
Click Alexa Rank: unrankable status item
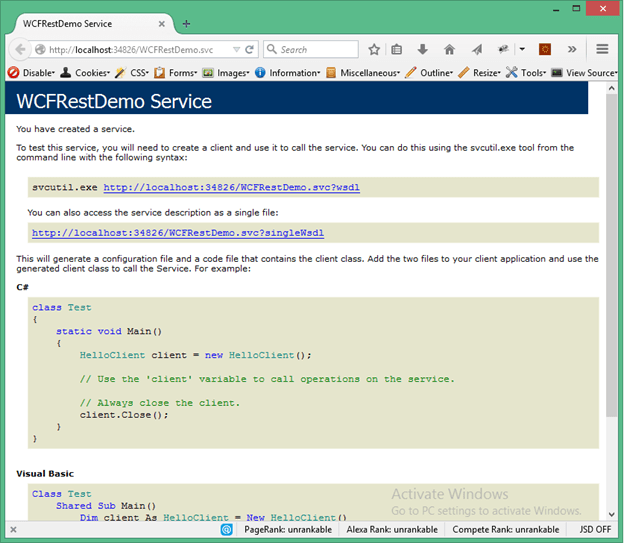point(392,529)
